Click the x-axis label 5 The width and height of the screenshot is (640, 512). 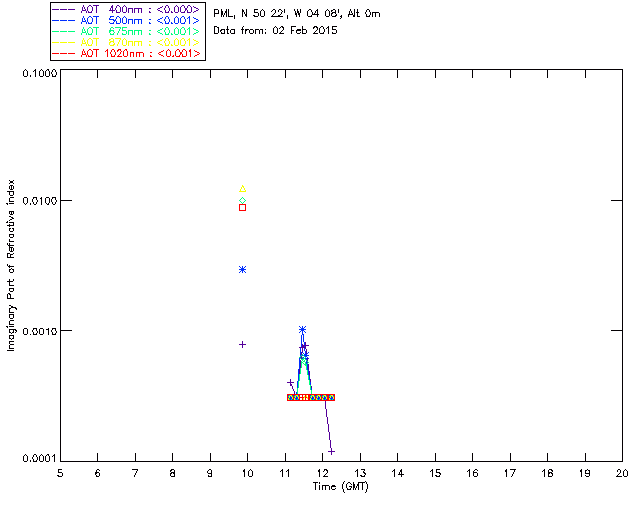click(60, 474)
